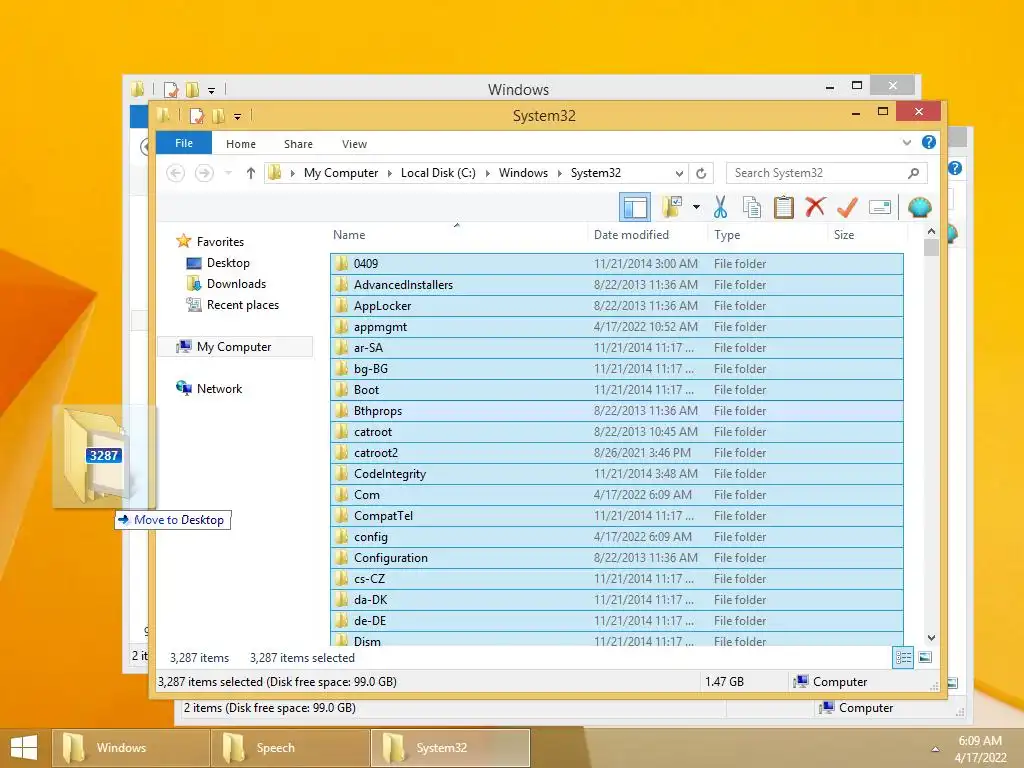
Task: Select the CompatTel folder
Action: [616, 516]
